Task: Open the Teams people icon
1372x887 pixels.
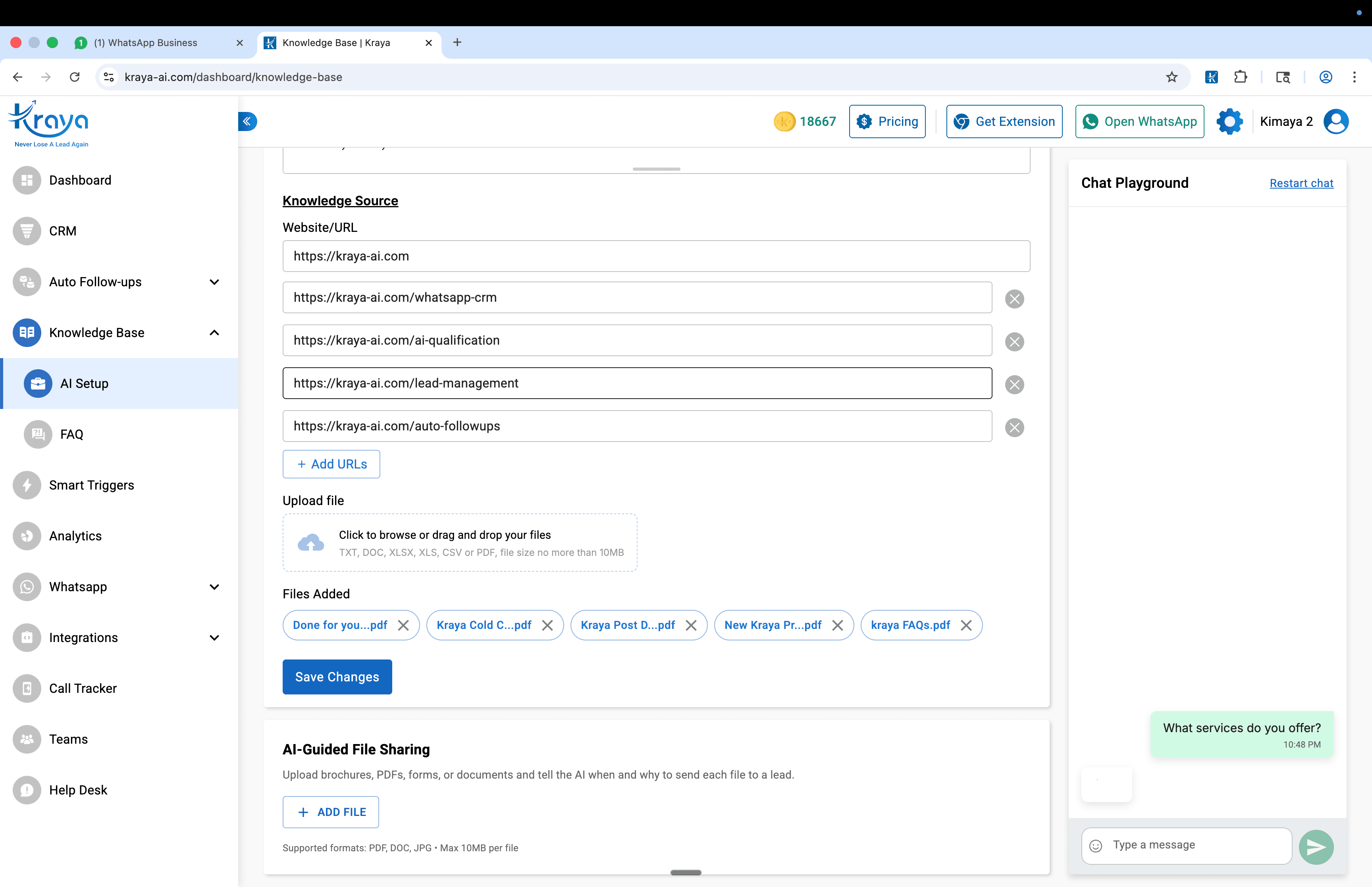Action: point(27,739)
